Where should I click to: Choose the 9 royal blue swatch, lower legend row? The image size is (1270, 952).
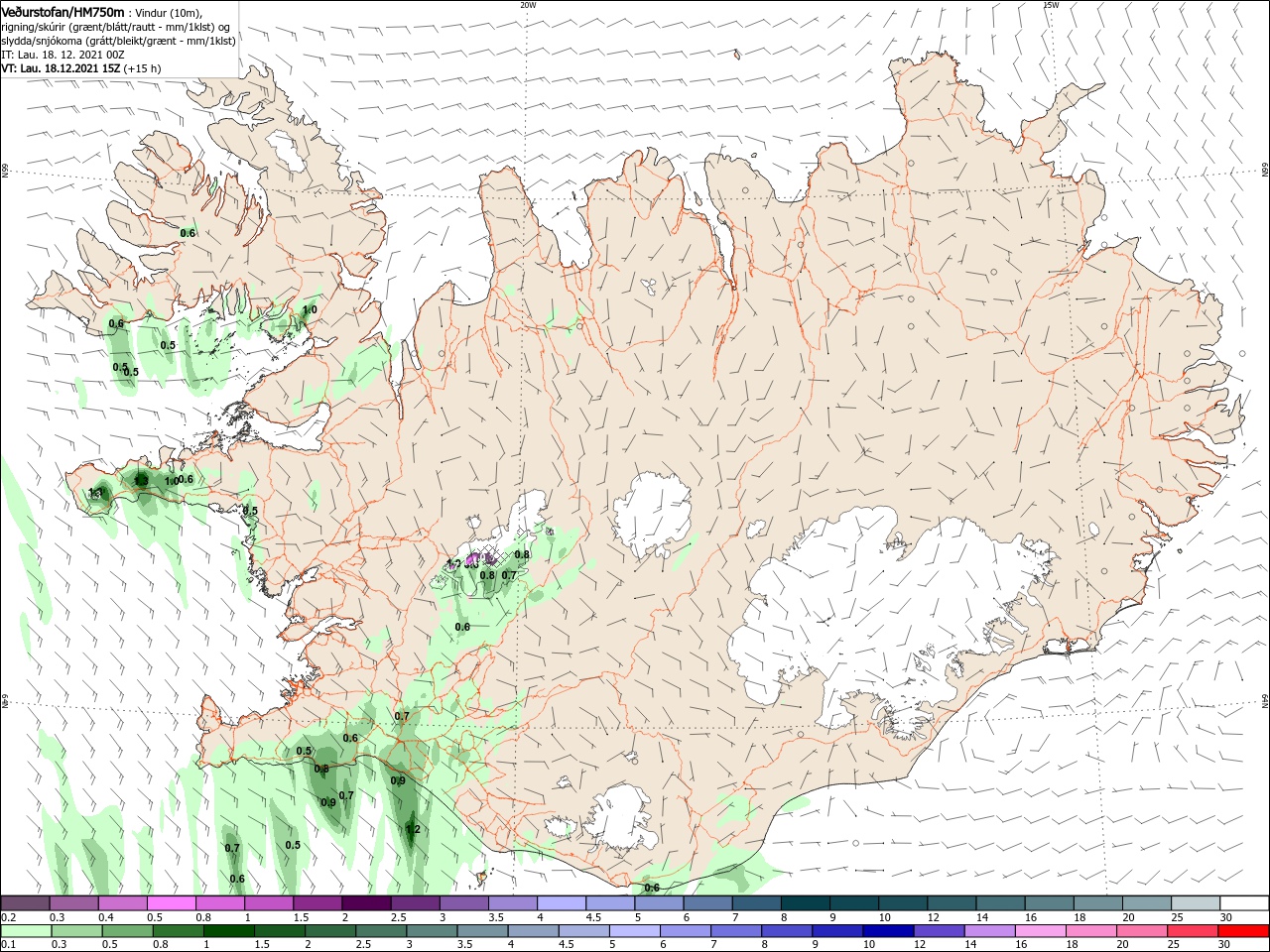point(835,931)
